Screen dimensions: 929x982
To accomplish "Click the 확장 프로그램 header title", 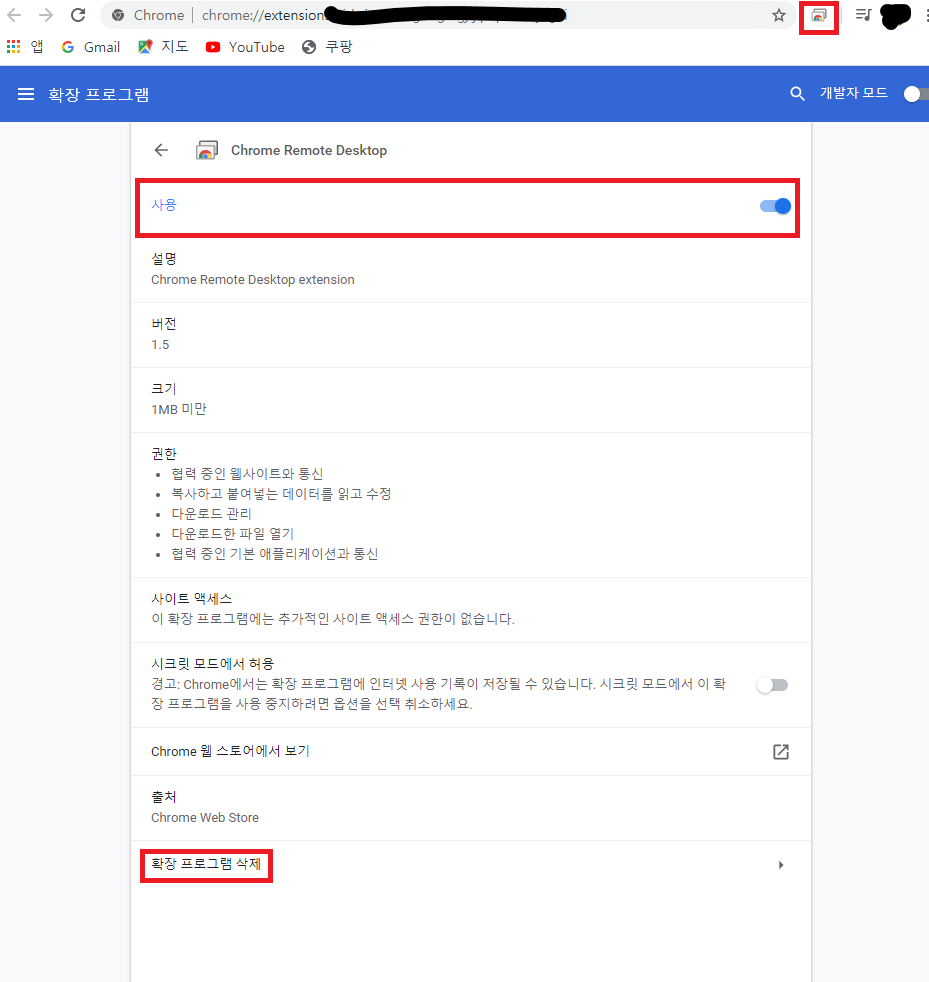I will click(x=99, y=95).
